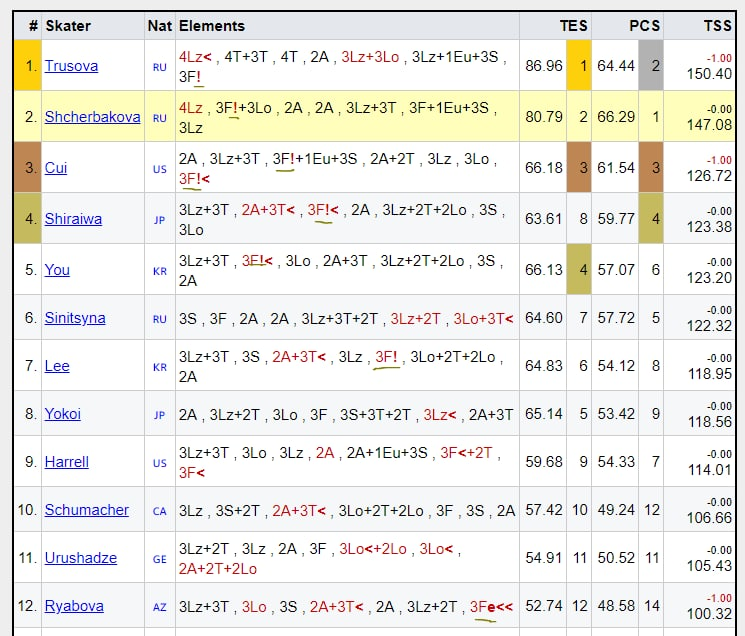745x636 pixels.
Task: Click the Lee skater link
Action: (x=57, y=366)
